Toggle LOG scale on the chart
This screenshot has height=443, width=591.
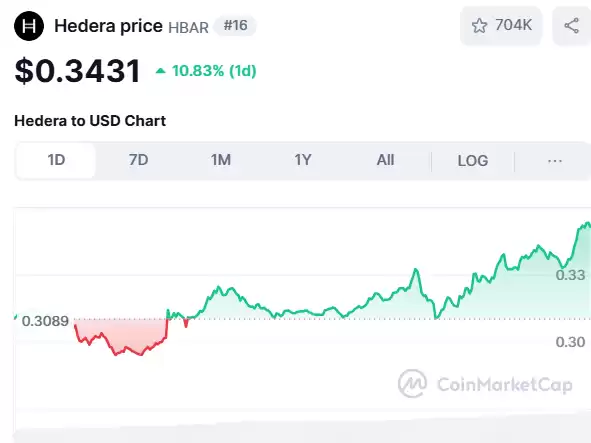click(473, 161)
